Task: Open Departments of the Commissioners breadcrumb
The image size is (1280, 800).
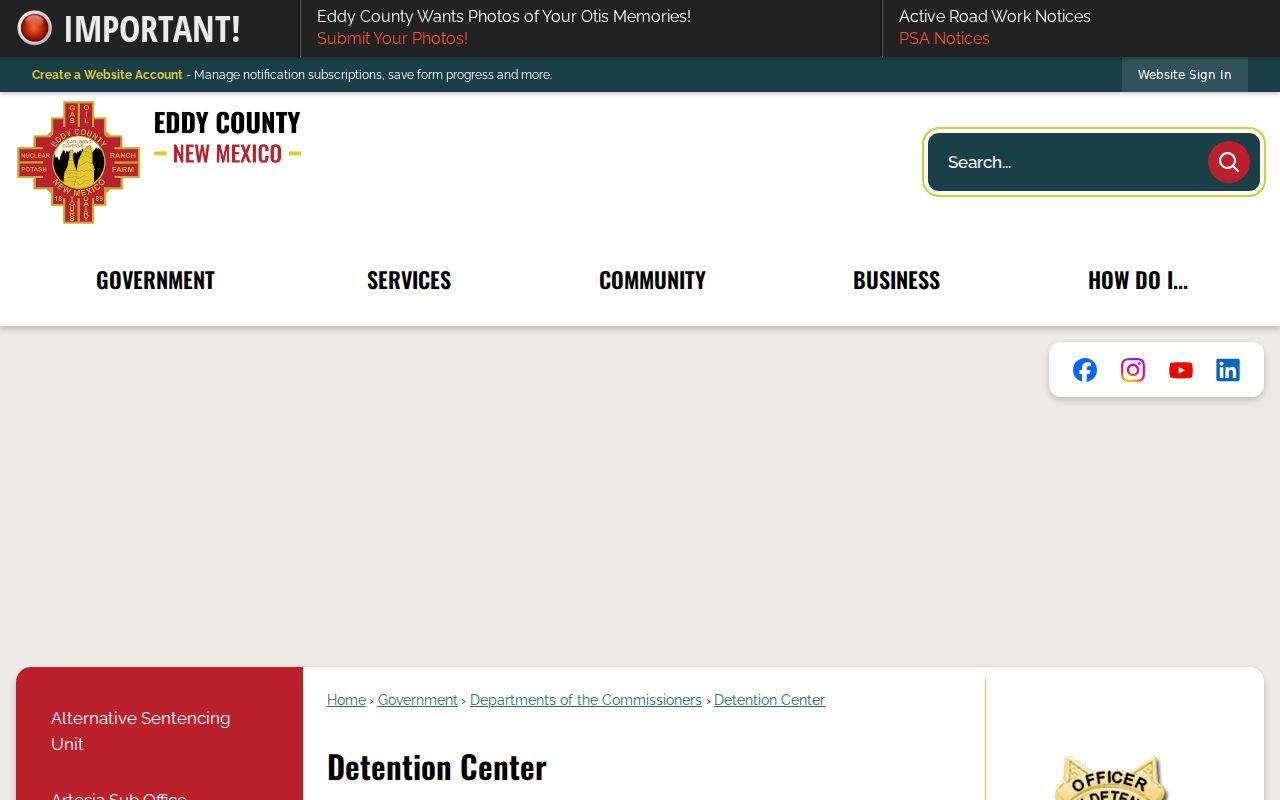Action: [586, 700]
